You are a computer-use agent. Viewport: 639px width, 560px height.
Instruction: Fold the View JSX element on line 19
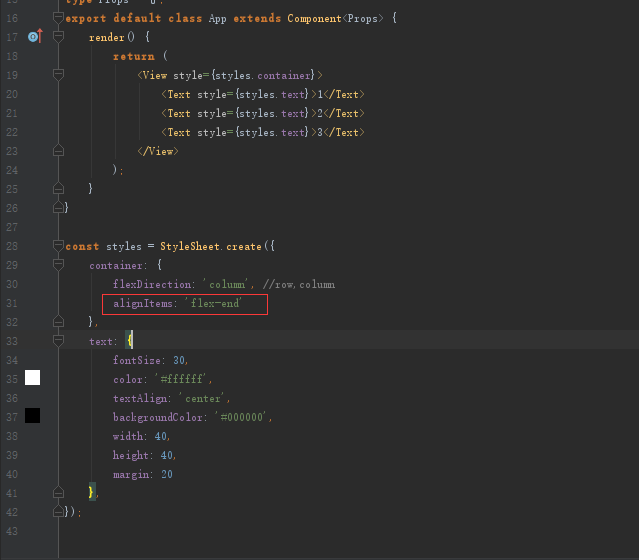58,75
